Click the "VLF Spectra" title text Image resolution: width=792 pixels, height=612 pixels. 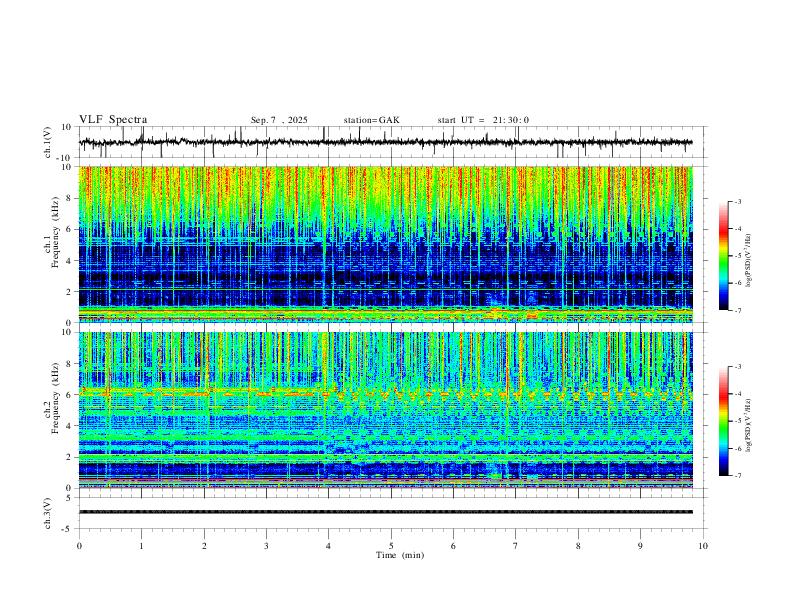click(x=113, y=120)
